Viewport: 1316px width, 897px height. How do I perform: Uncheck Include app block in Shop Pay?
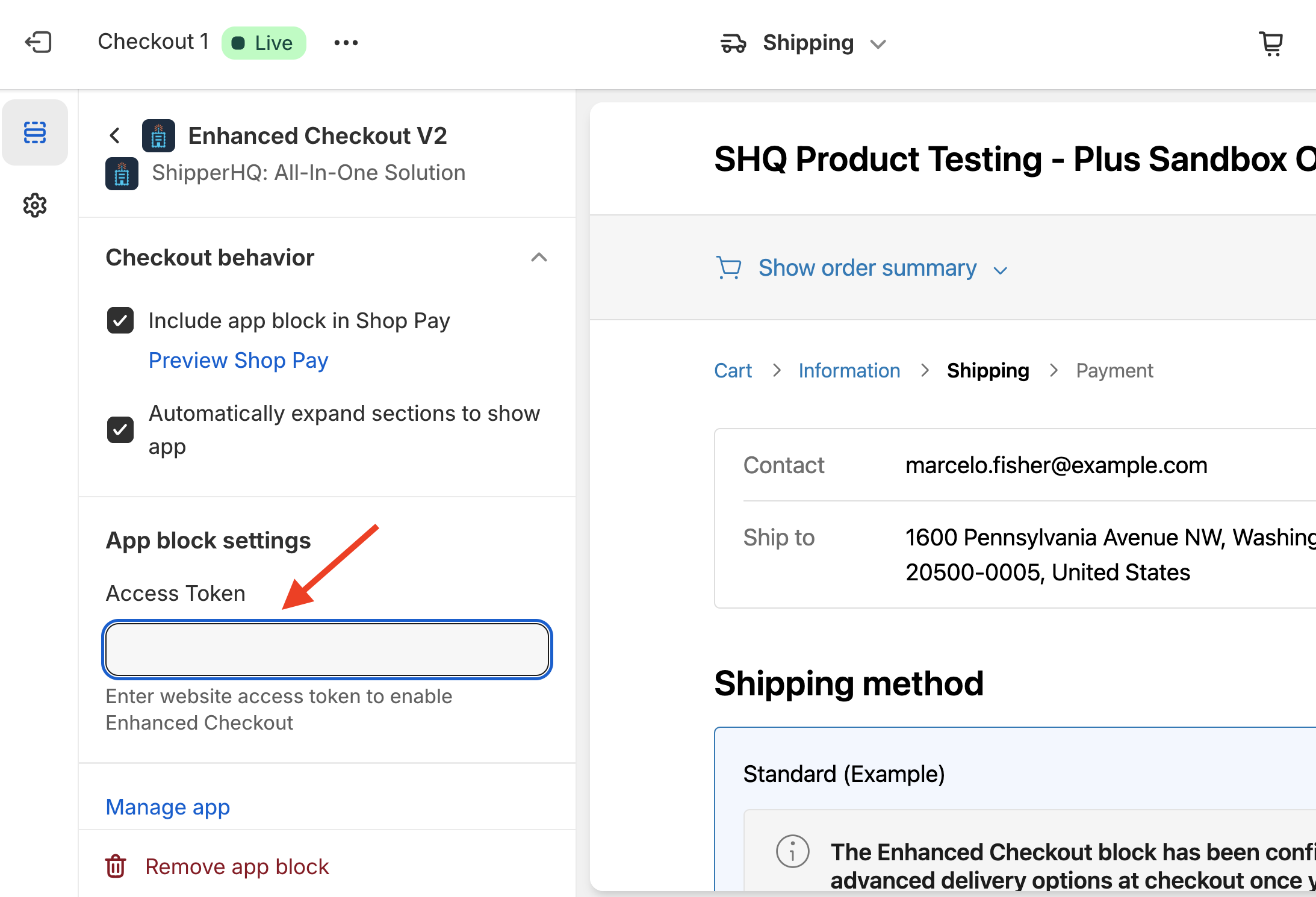coord(120,320)
